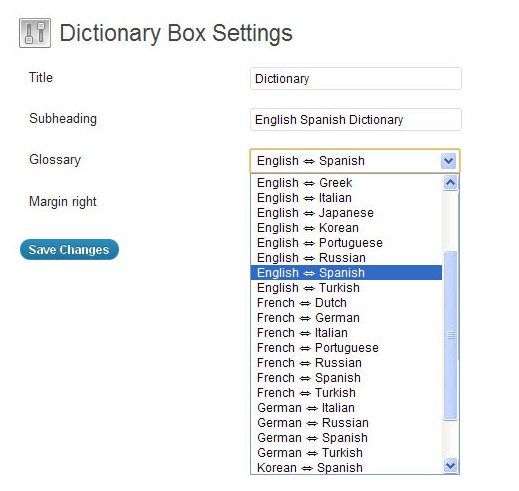Open the Glossary combo box showing English ⇔ Spanish
The width and height of the screenshot is (519, 491).
click(x=355, y=161)
